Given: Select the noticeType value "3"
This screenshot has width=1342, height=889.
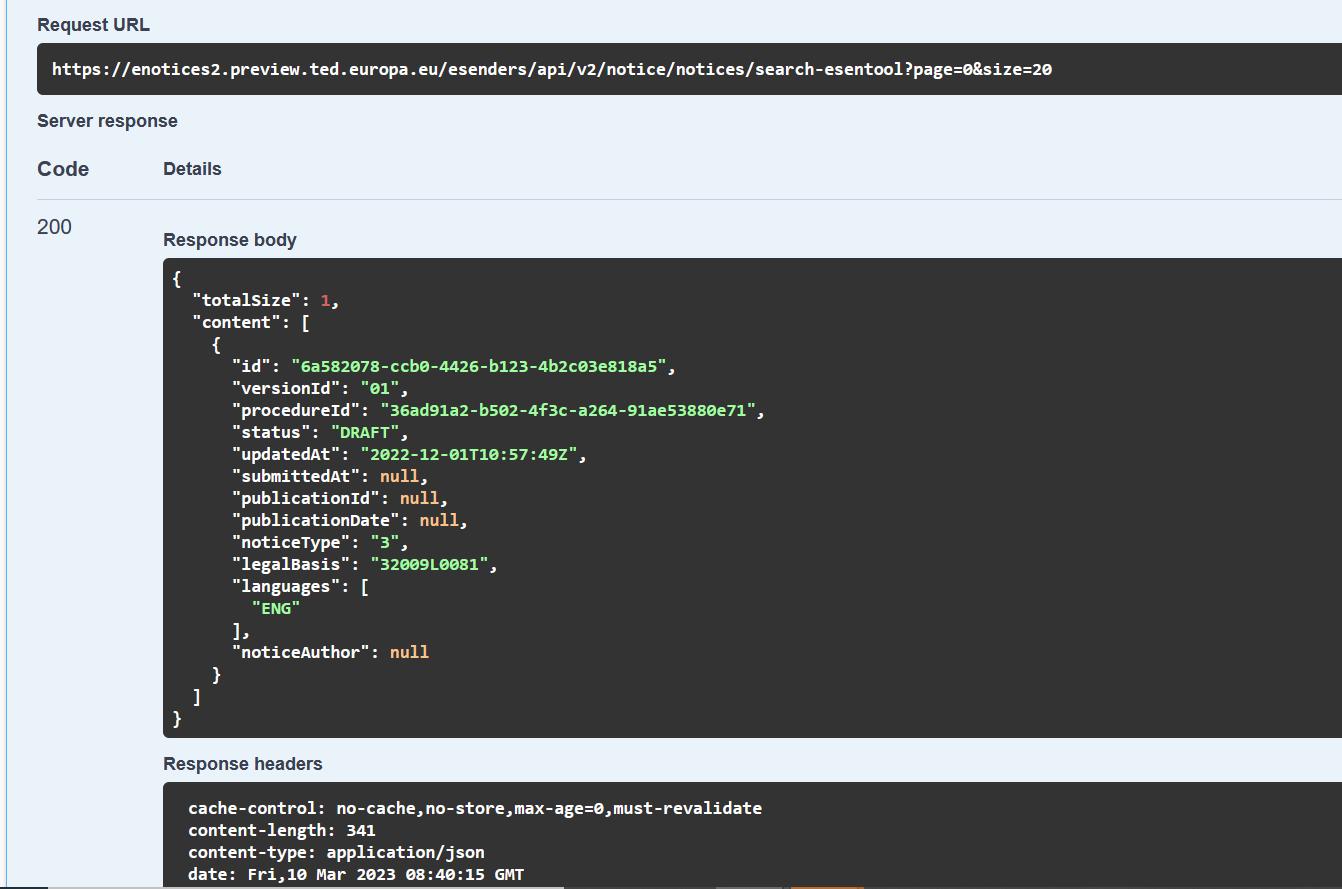Looking at the screenshot, I should click(x=384, y=542).
